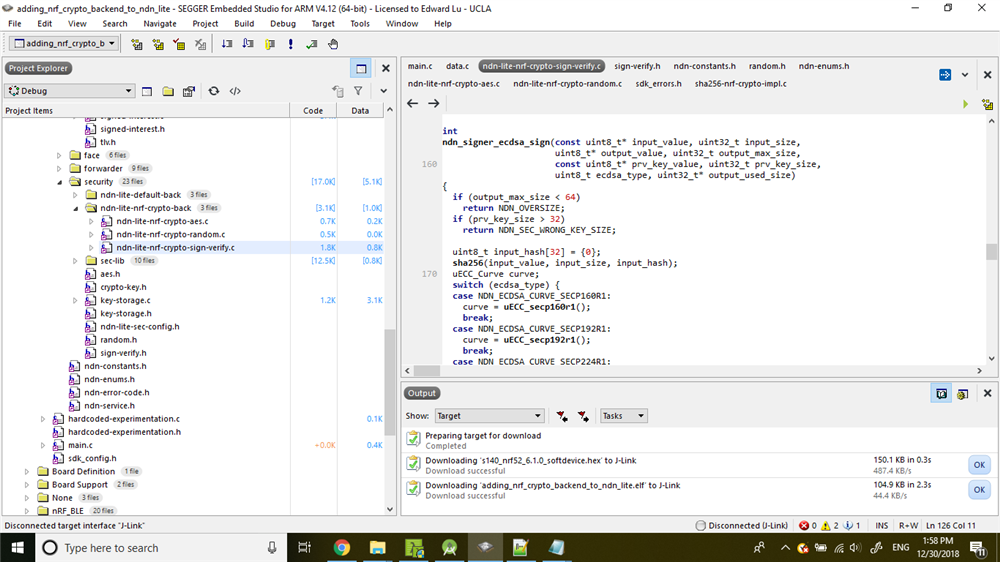Click the editor navigate forward arrow
Screen dimensions: 1000x562
[434, 103]
